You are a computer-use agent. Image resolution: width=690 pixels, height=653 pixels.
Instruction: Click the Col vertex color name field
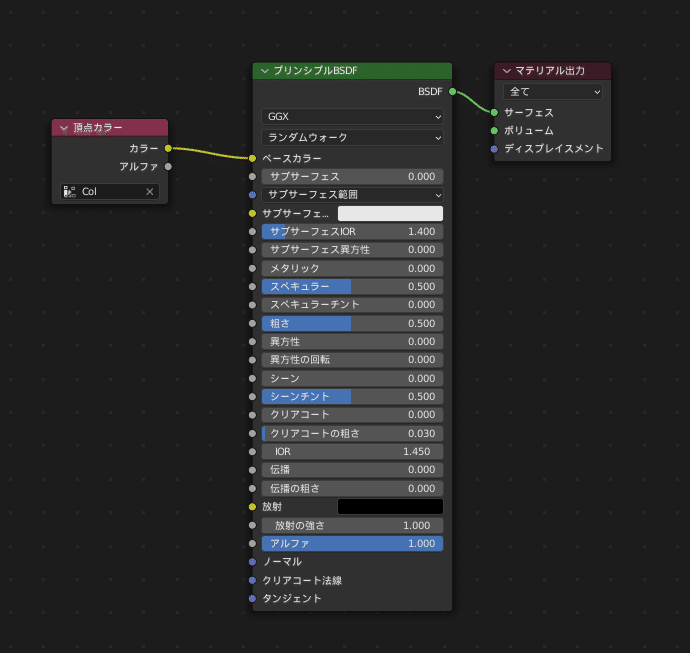tap(110, 191)
